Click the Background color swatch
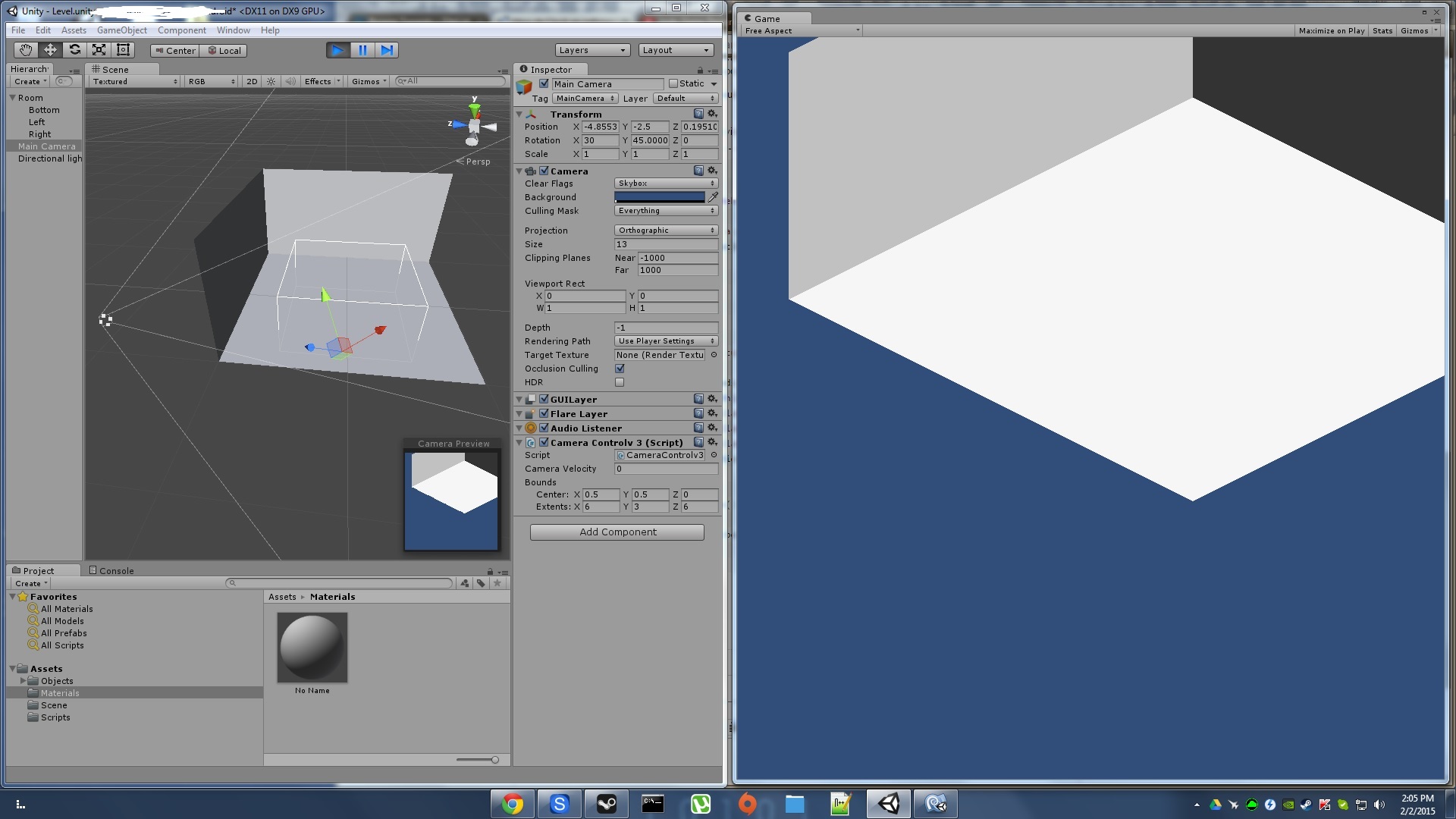The height and width of the screenshot is (819, 1456). [x=660, y=197]
